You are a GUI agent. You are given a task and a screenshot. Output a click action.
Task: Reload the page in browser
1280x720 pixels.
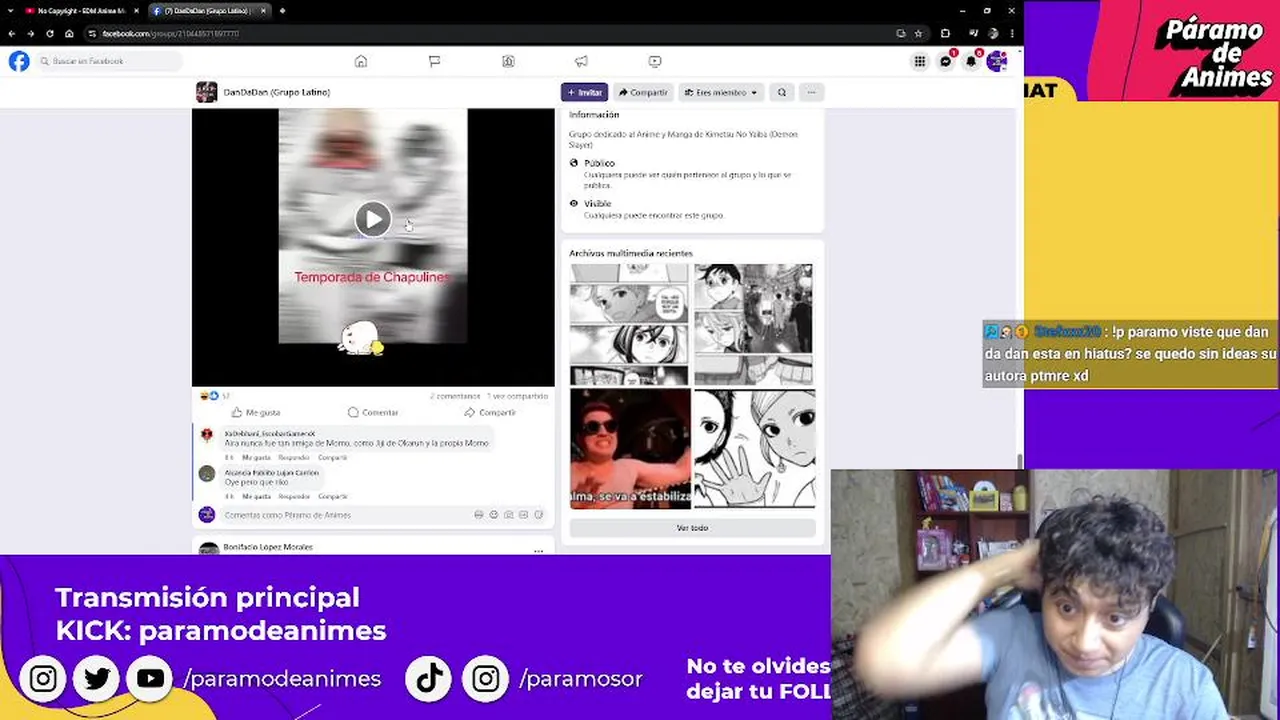point(49,33)
